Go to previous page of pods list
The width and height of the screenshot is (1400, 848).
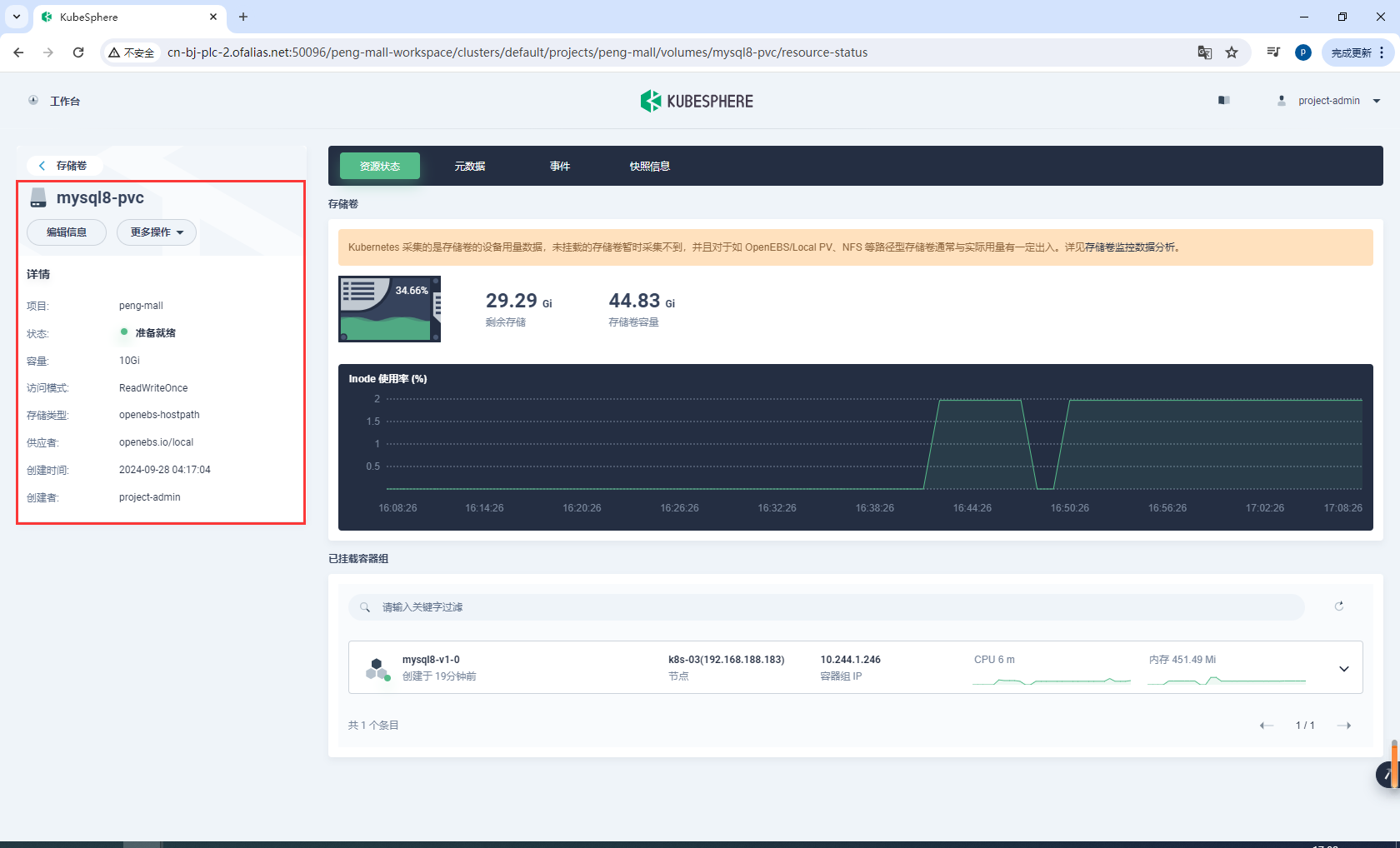(1267, 726)
